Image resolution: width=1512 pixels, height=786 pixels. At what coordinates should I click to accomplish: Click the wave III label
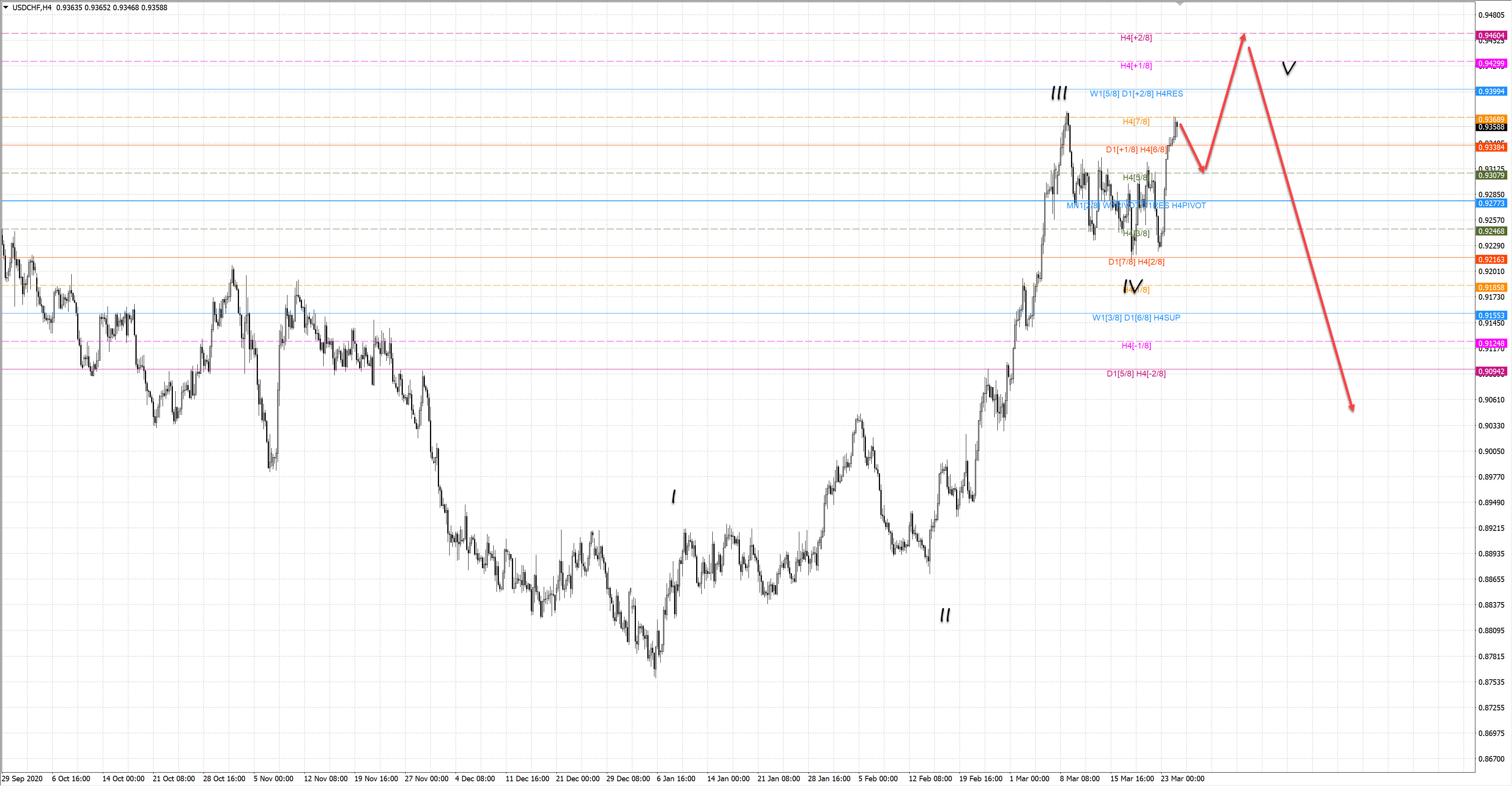tap(1060, 93)
